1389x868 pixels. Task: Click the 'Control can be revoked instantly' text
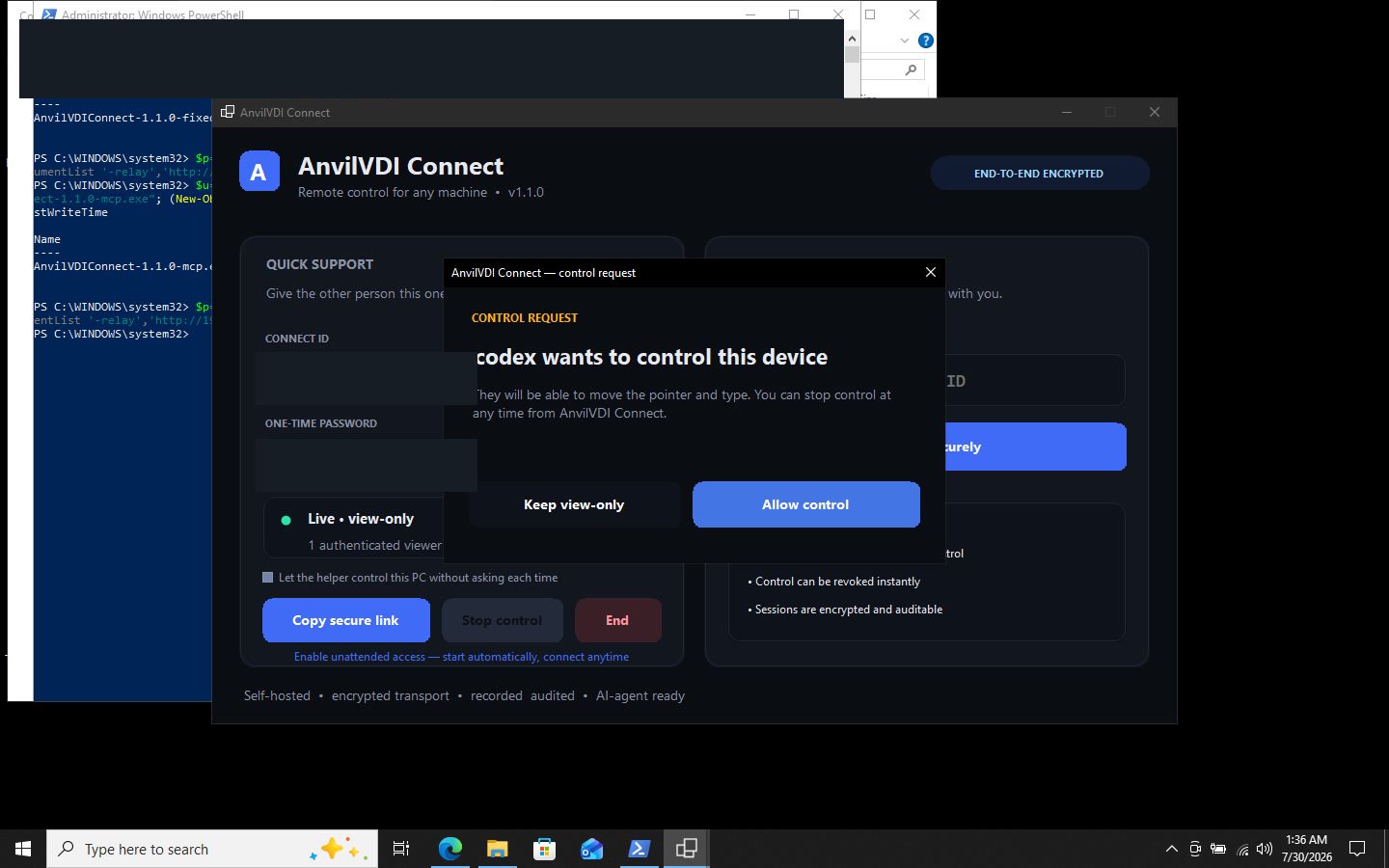(x=837, y=582)
